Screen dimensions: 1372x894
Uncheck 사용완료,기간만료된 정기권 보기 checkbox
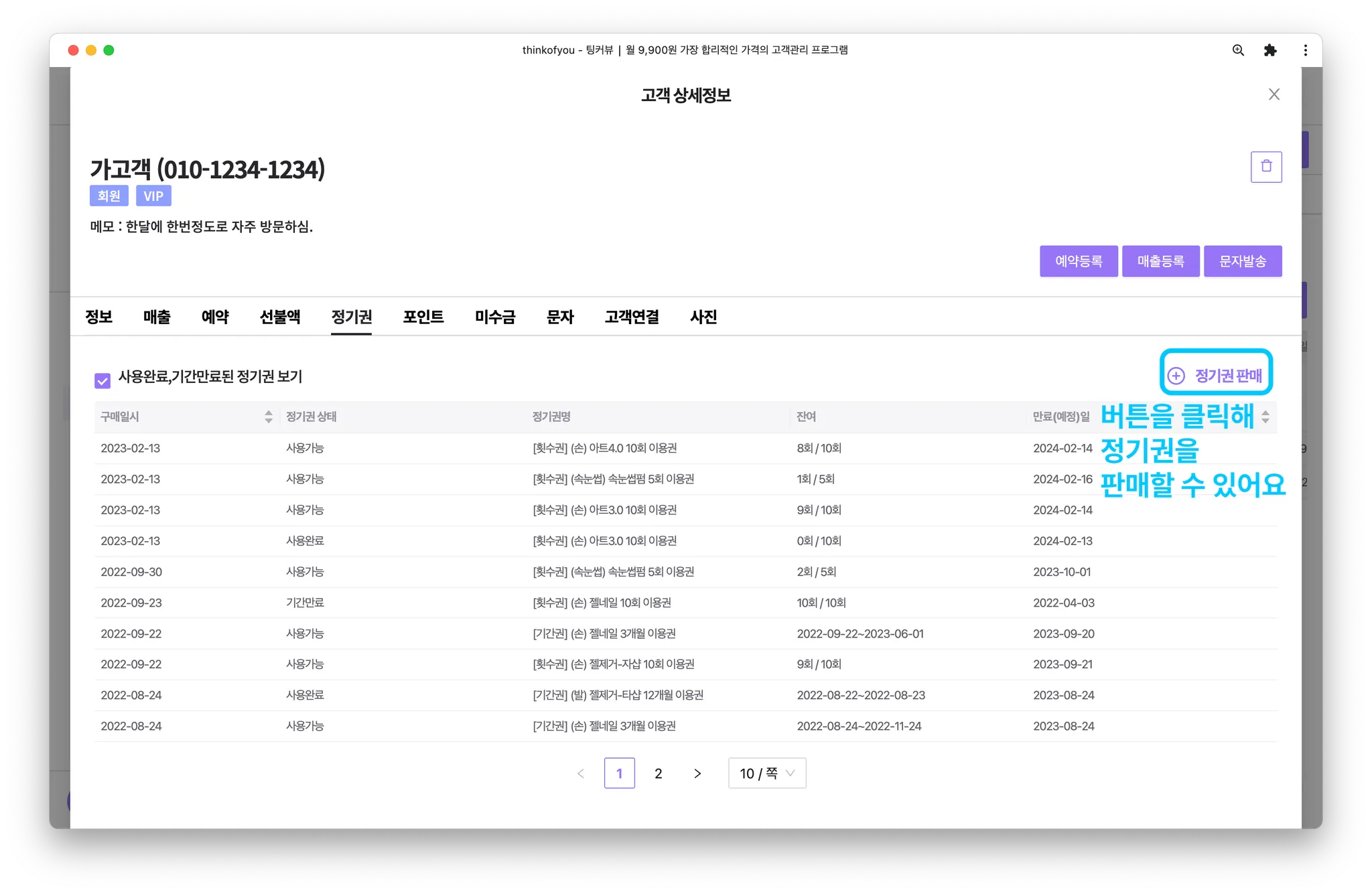[x=102, y=380]
